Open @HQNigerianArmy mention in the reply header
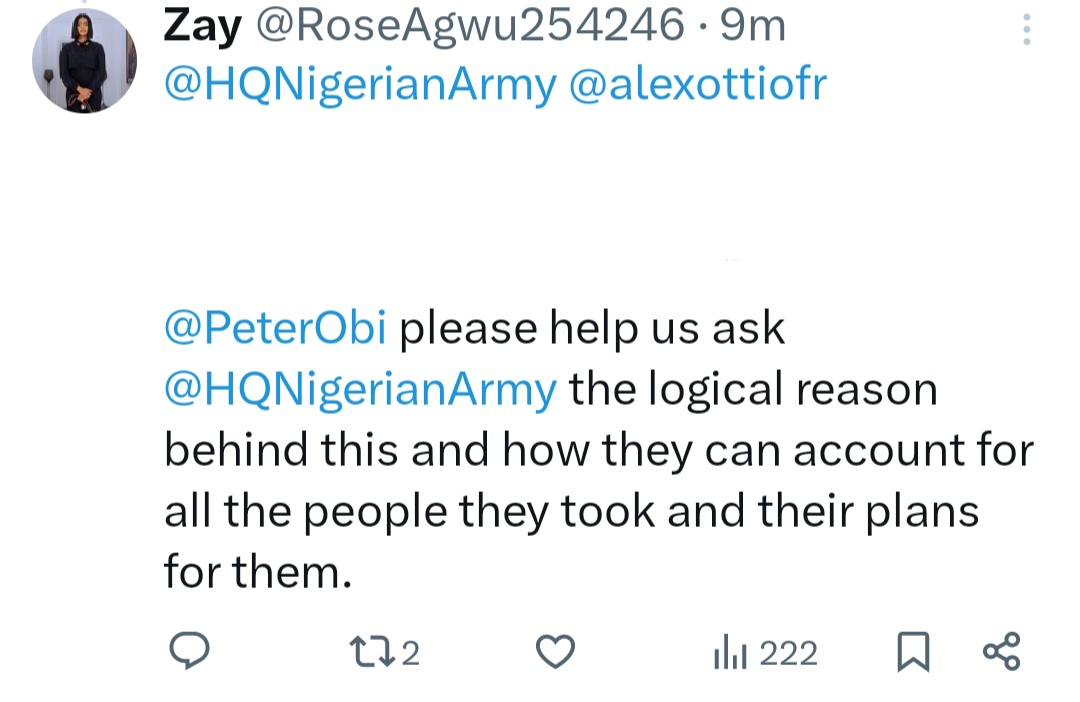Screen dimensions: 1080x702 [360, 85]
